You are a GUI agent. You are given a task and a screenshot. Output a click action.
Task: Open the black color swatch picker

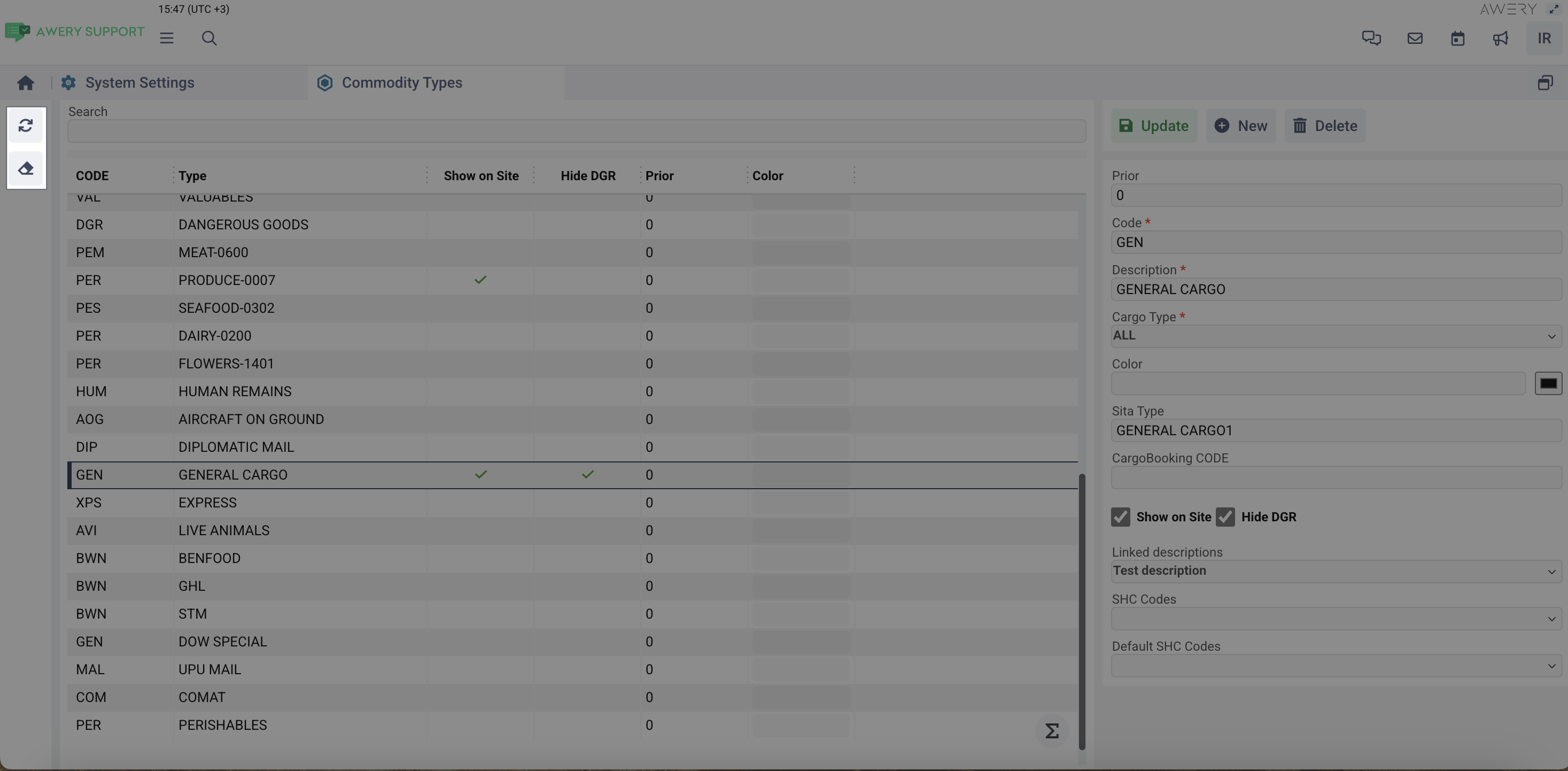(1548, 384)
